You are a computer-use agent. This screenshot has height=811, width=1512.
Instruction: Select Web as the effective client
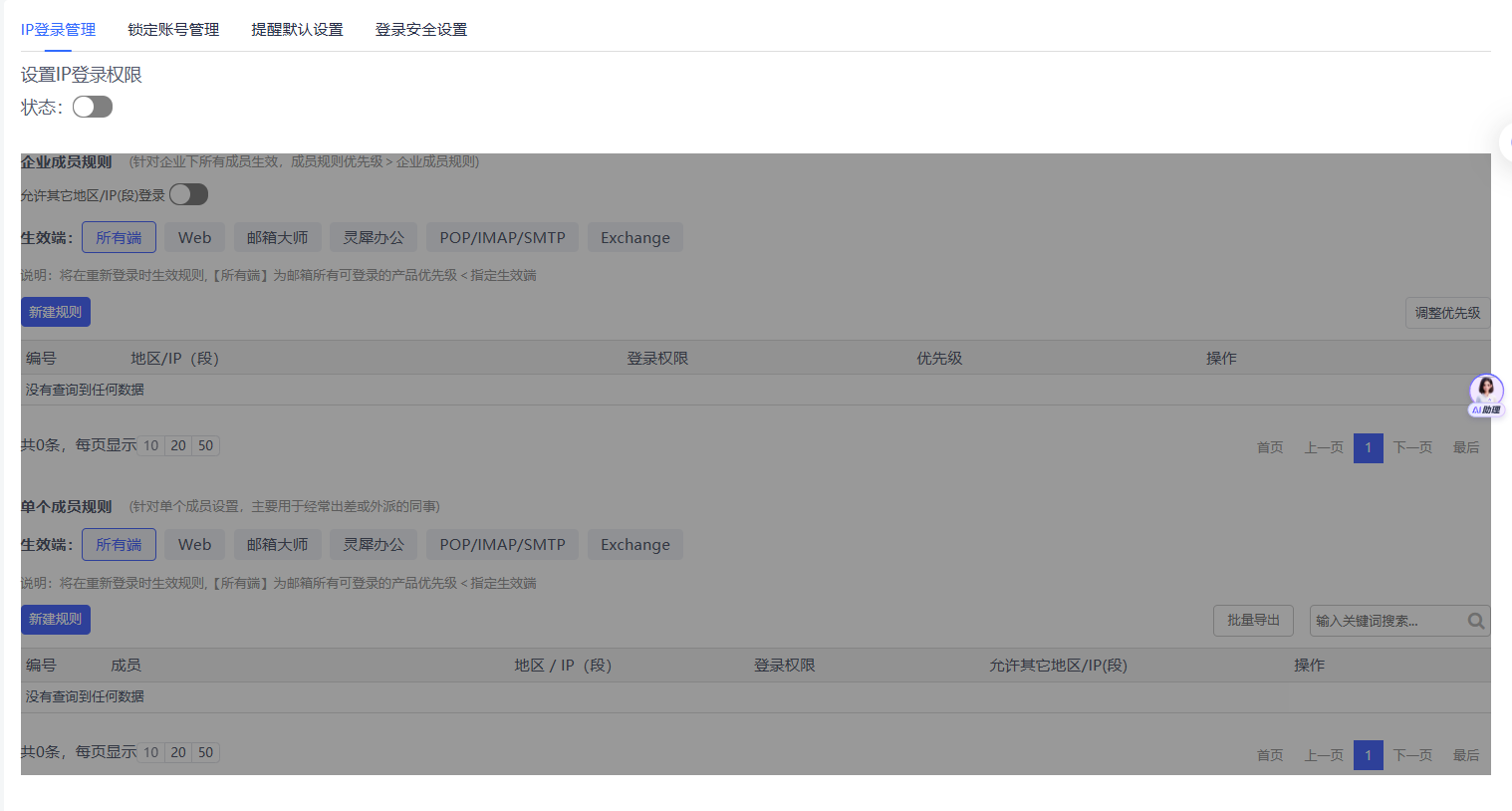coord(194,237)
